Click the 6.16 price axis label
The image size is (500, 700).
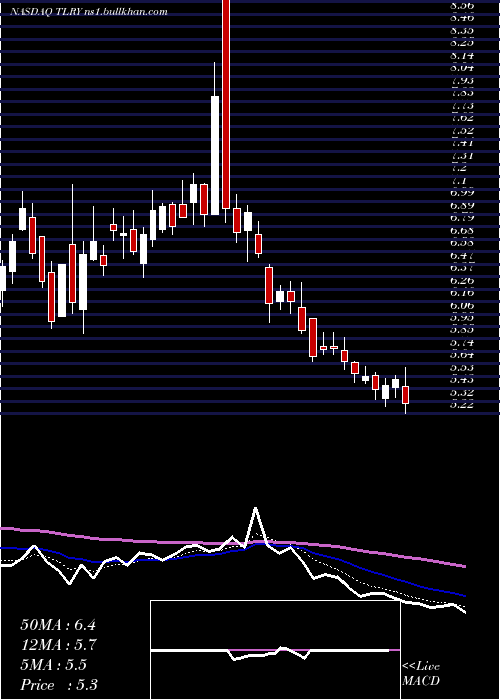463,293
